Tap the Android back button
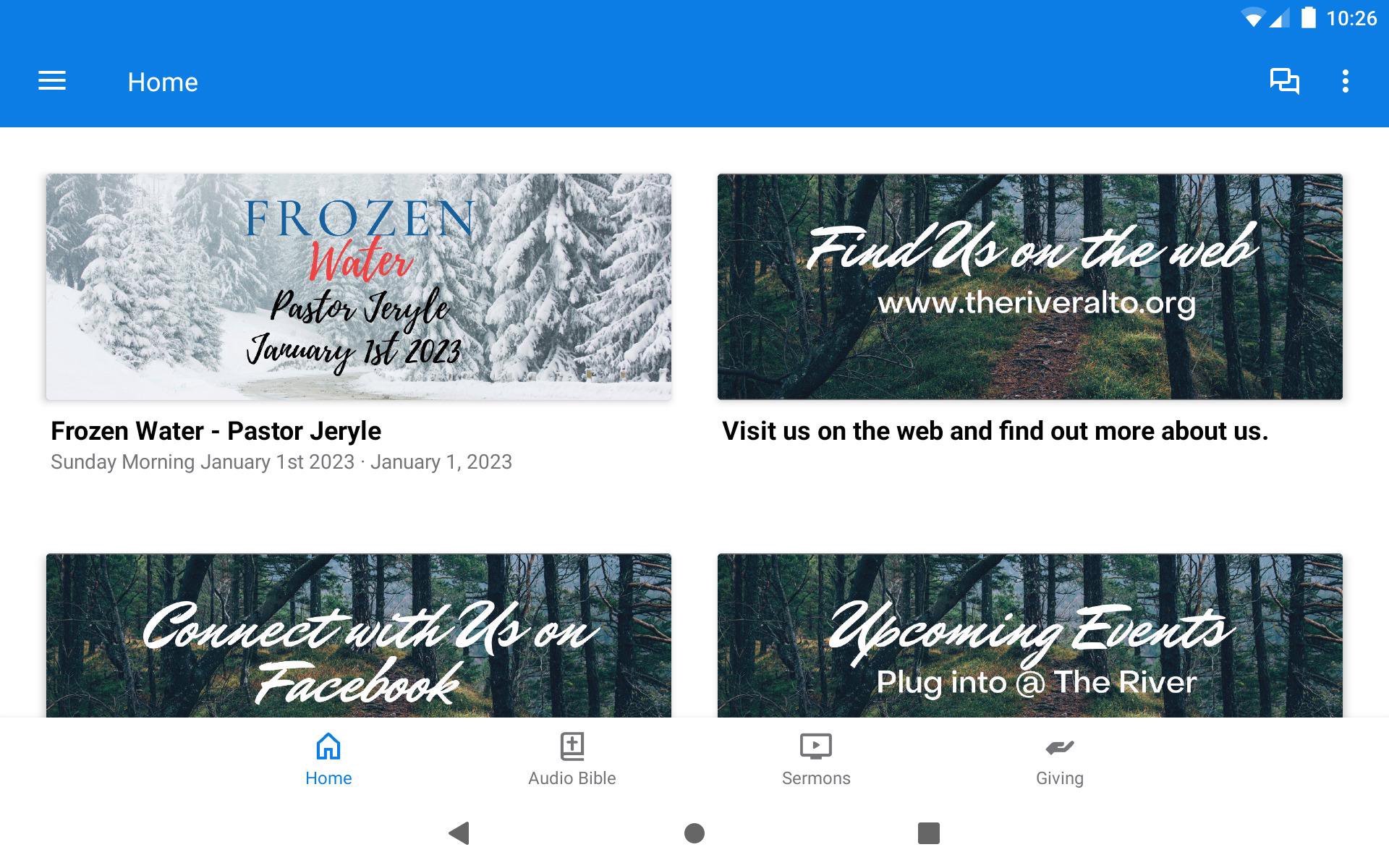Image resolution: width=1389 pixels, height=868 pixels. (x=459, y=833)
